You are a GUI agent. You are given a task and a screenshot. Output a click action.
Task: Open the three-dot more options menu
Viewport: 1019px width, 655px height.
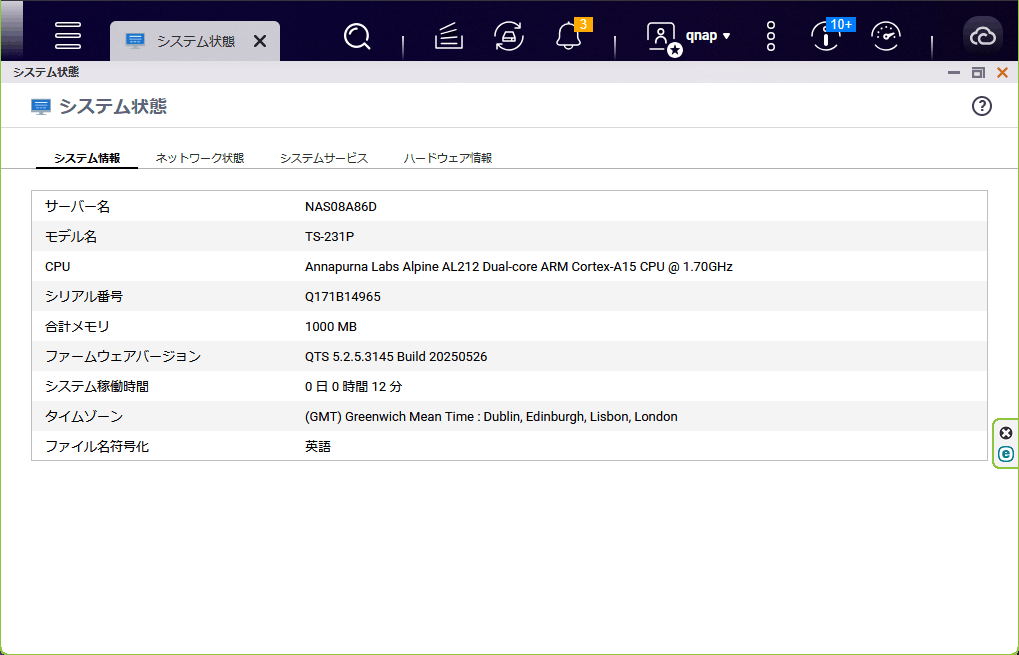(x=771, y=36)
